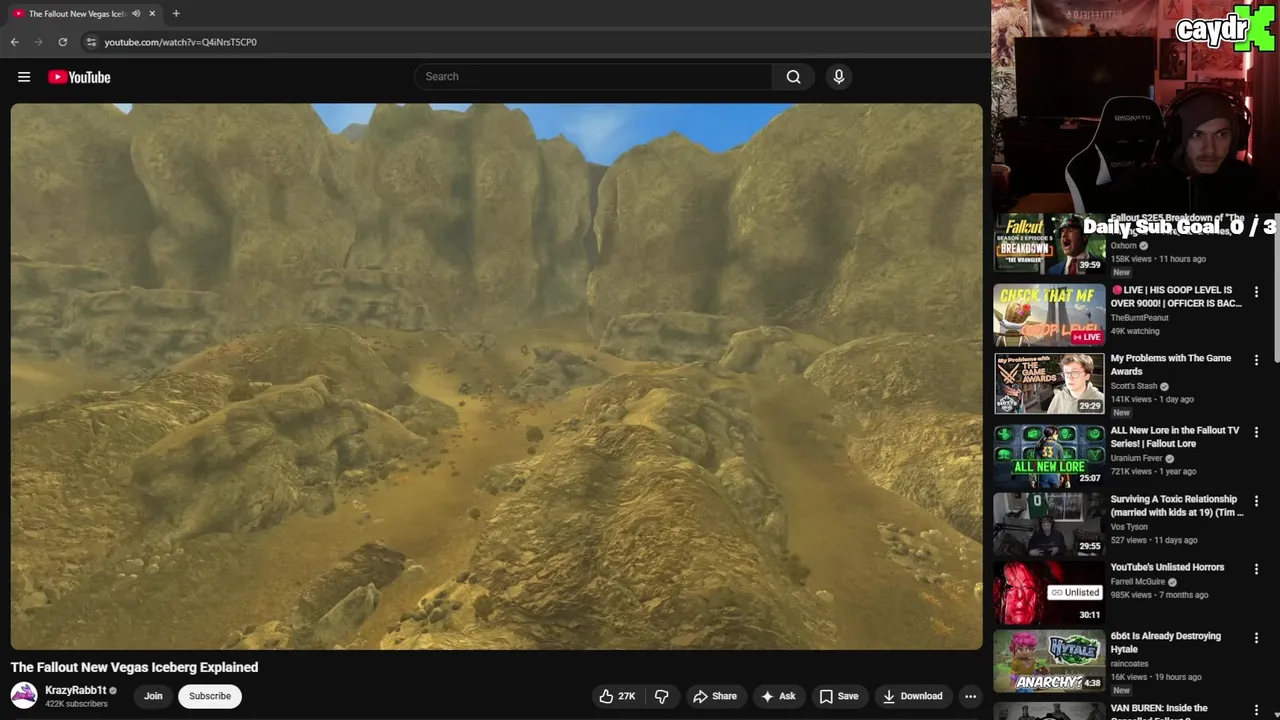
Task: Open options menu for Game Awards video
Action: (1257, 361)
